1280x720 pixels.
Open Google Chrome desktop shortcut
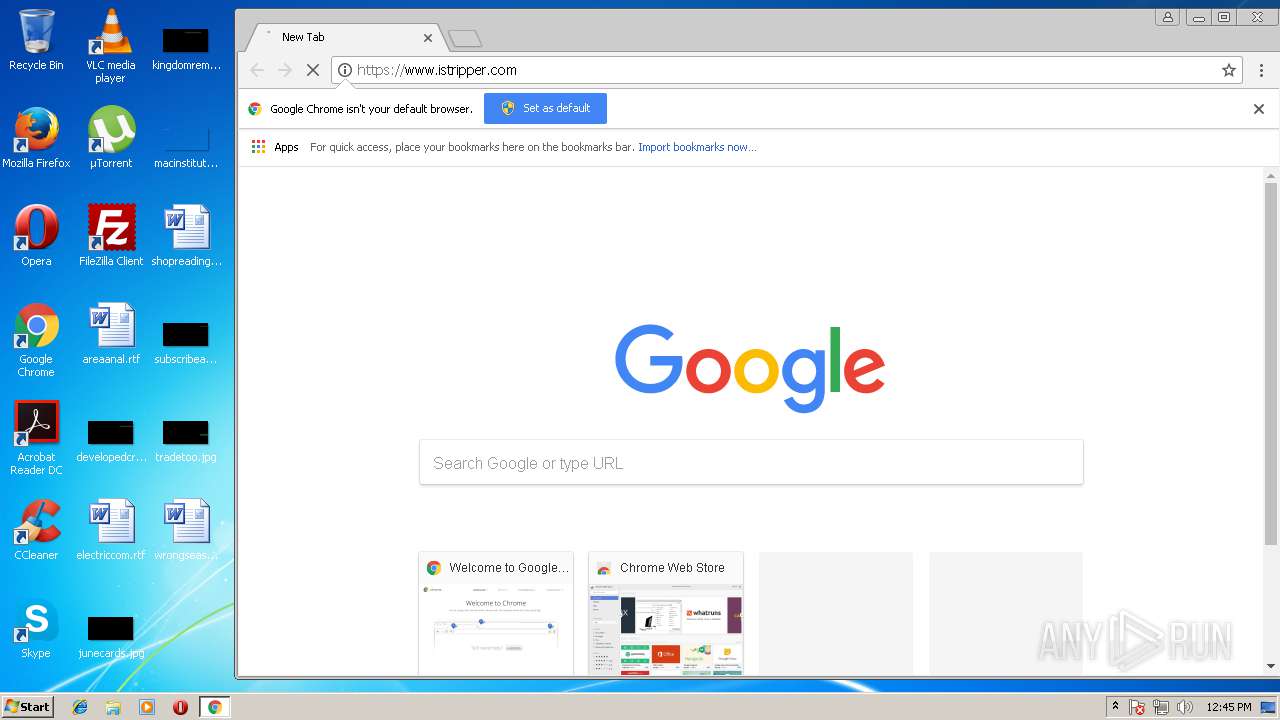[36, 340]
